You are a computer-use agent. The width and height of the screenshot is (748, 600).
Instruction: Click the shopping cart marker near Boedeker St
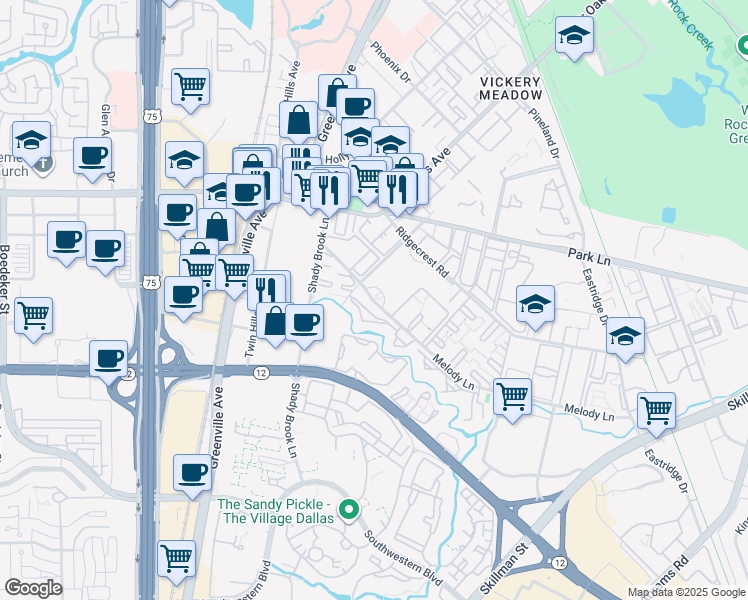(x=34, y=315)
